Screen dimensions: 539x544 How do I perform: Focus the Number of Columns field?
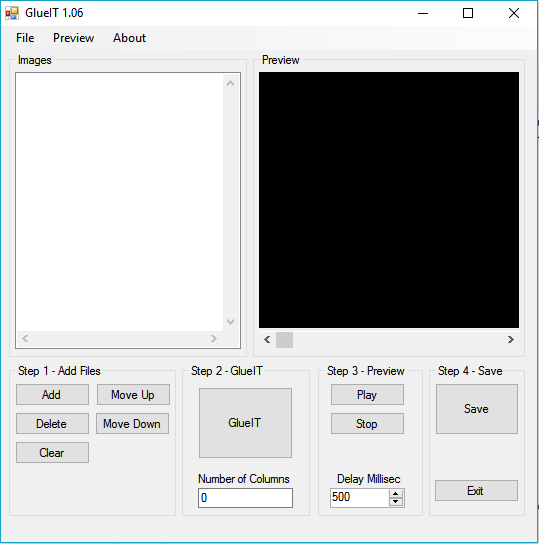click(245, 498)
